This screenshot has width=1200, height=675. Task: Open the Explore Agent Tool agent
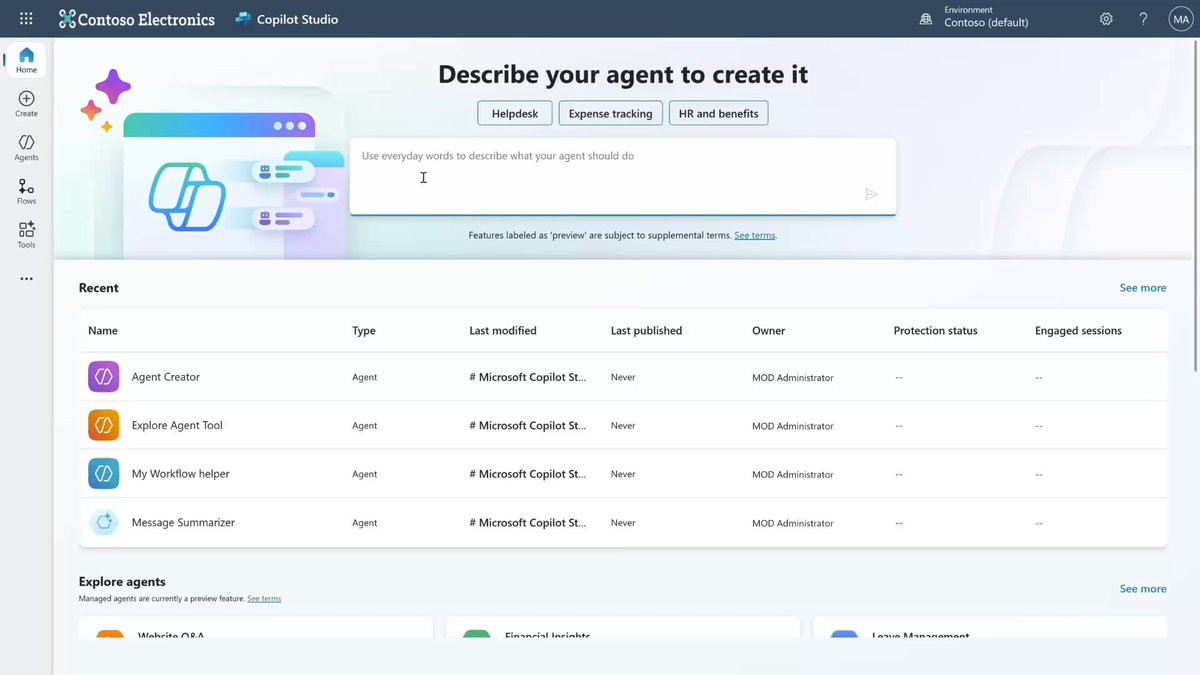(177, 425)
